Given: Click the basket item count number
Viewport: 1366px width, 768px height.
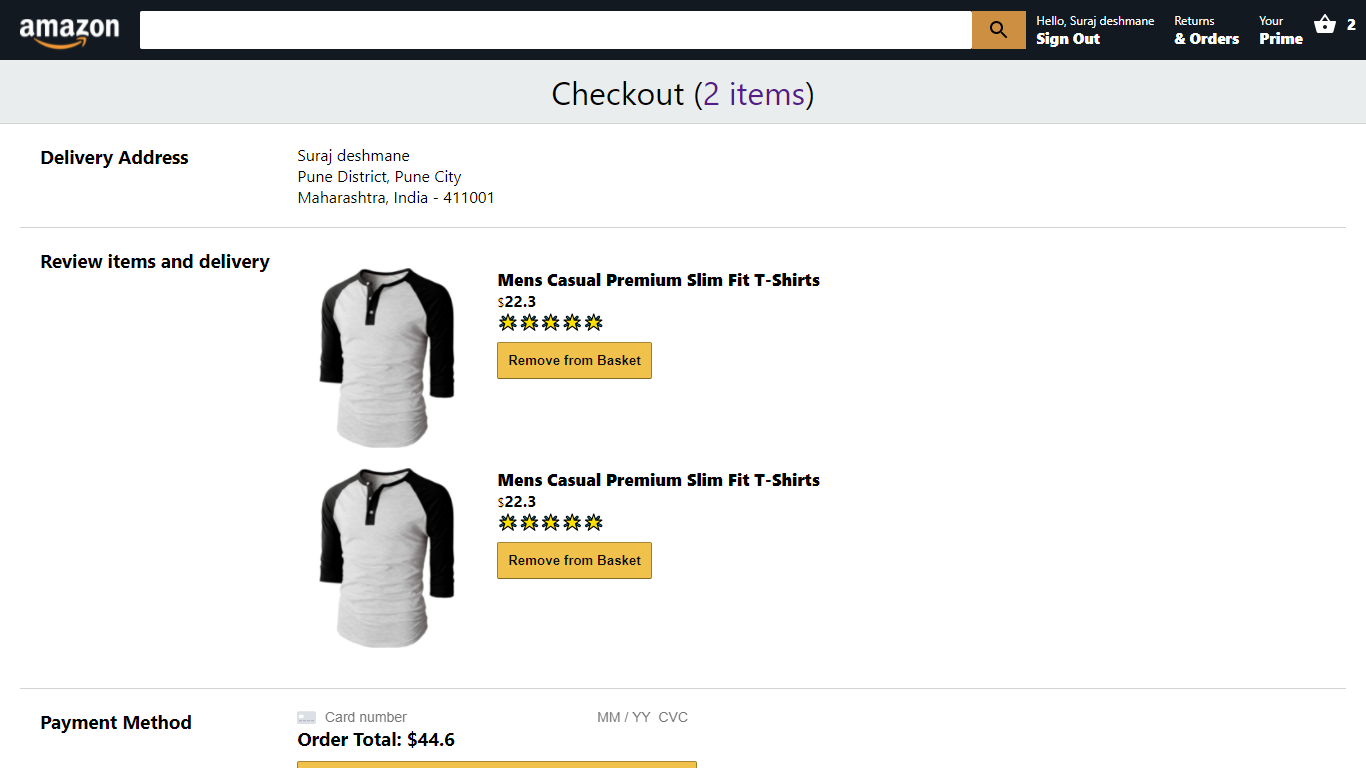Looking at the screenshot, I should pyautogui.click(x=1351, y=25).
